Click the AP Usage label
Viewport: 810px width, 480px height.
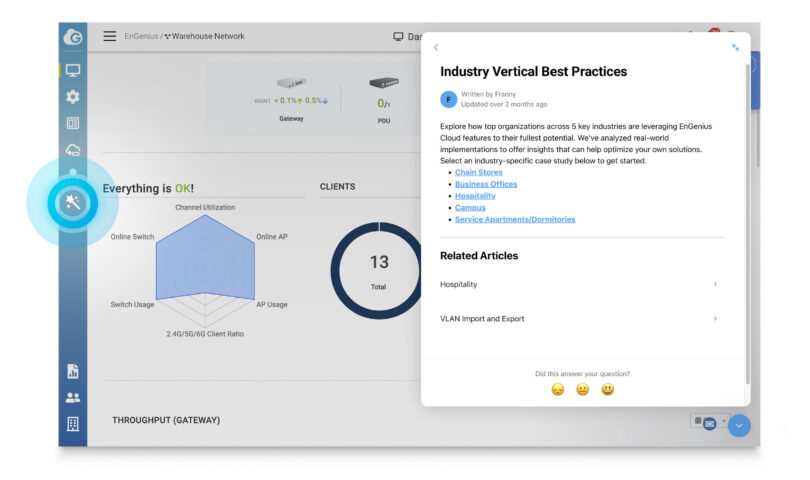tap(272, 304)
